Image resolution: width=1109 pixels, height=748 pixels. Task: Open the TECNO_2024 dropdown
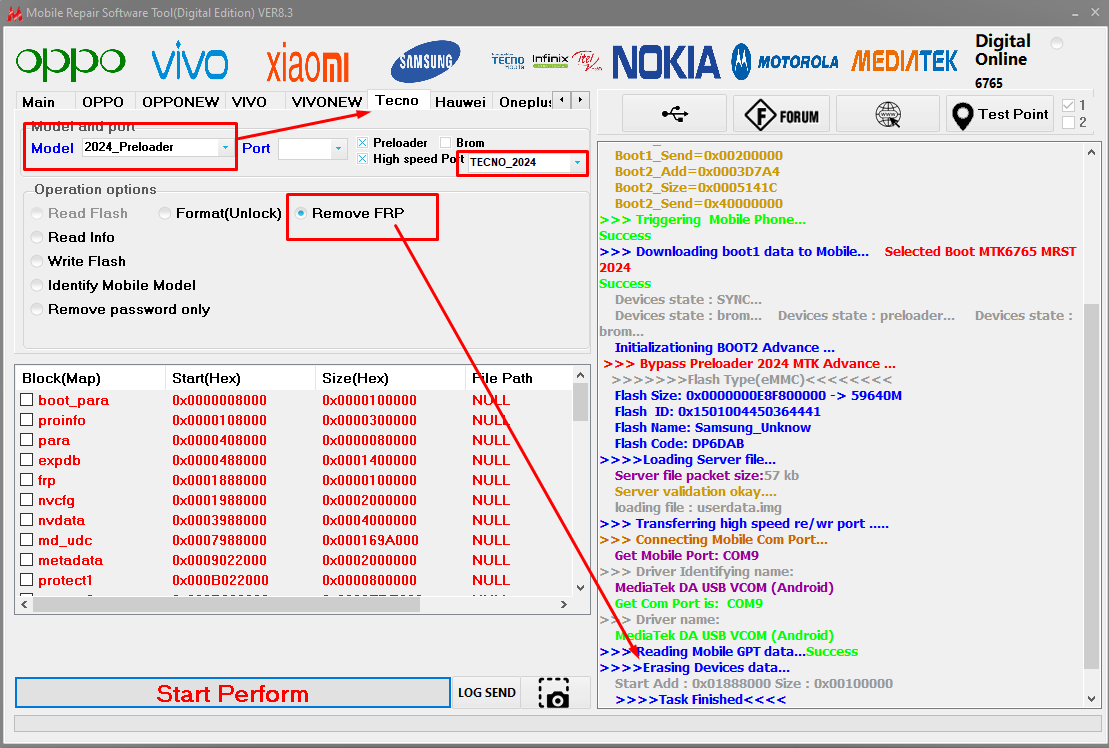pyautogui.click(x=577, y=163)
